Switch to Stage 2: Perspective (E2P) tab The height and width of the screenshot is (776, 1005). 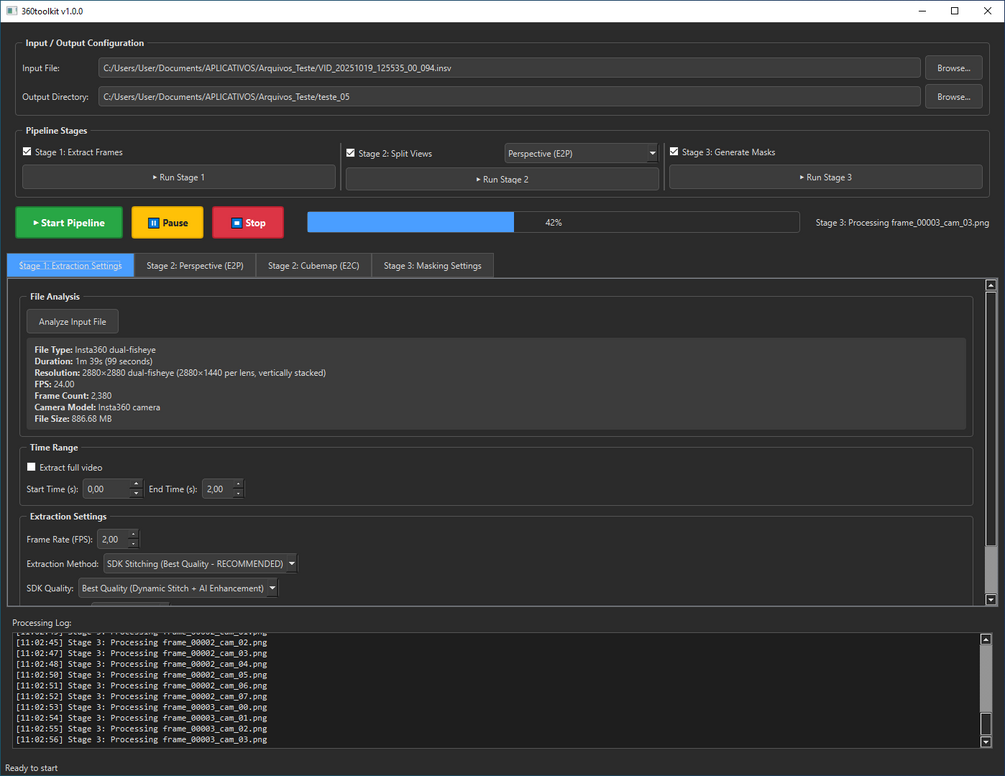(195, 265)
